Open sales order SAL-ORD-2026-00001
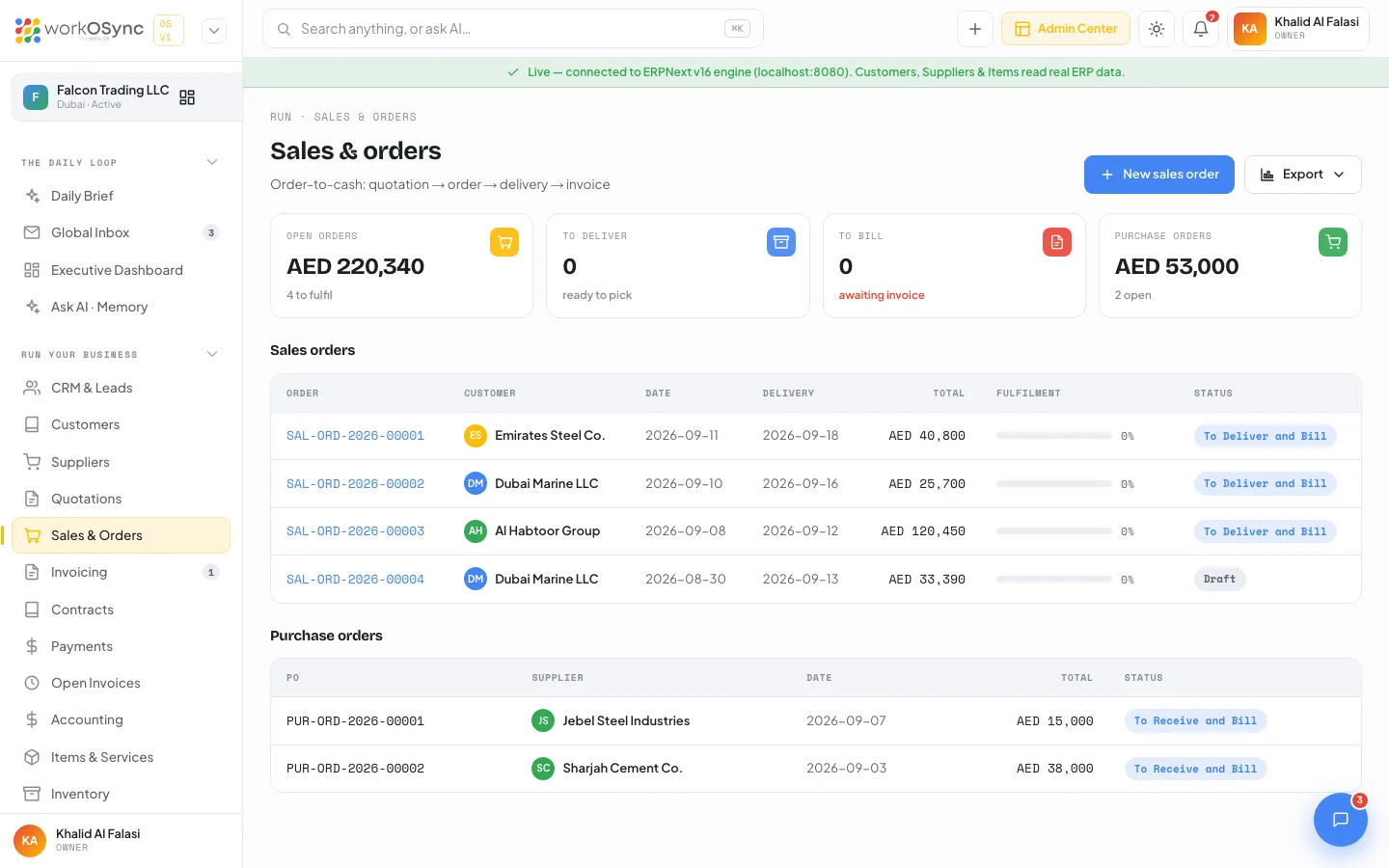This screenshot has width=1389, height=868. pyautogui.click(x=355, y=436)
